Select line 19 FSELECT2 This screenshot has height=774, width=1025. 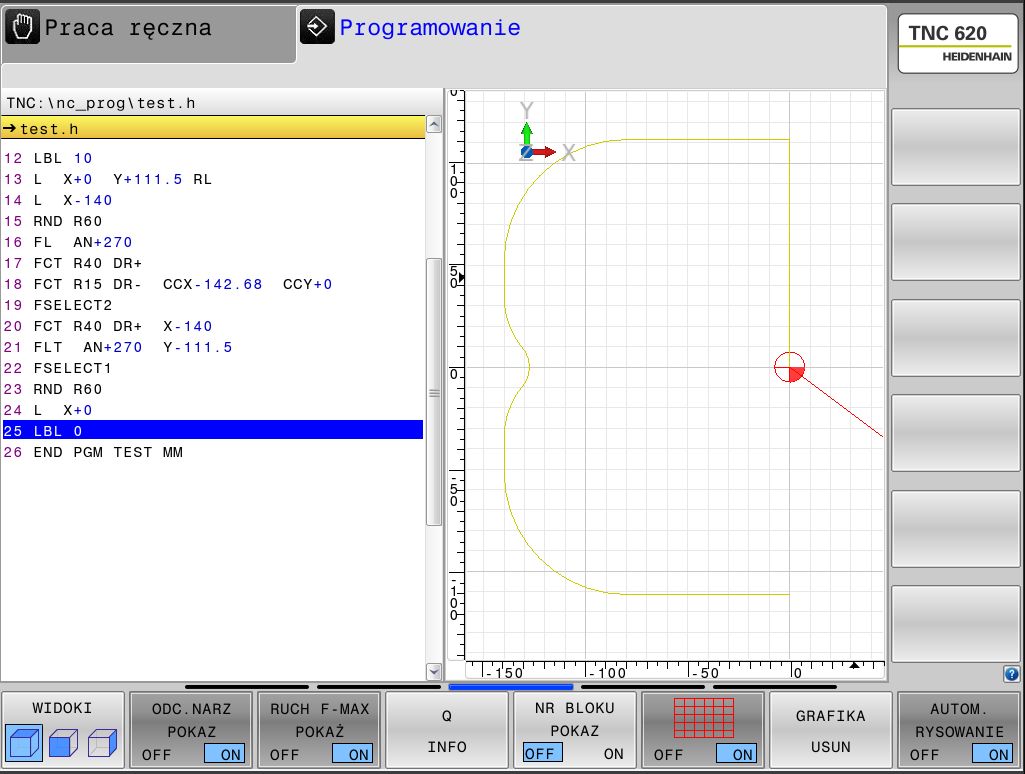[x=213, y=305]
